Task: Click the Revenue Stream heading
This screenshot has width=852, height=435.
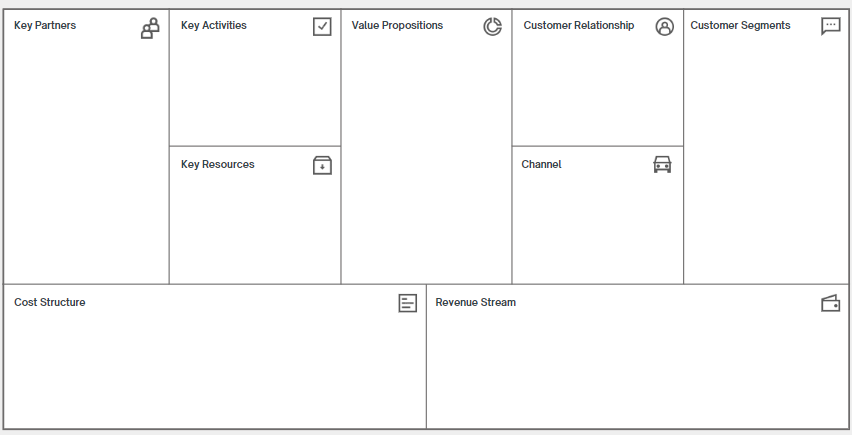Action: [x=476, y=302]
